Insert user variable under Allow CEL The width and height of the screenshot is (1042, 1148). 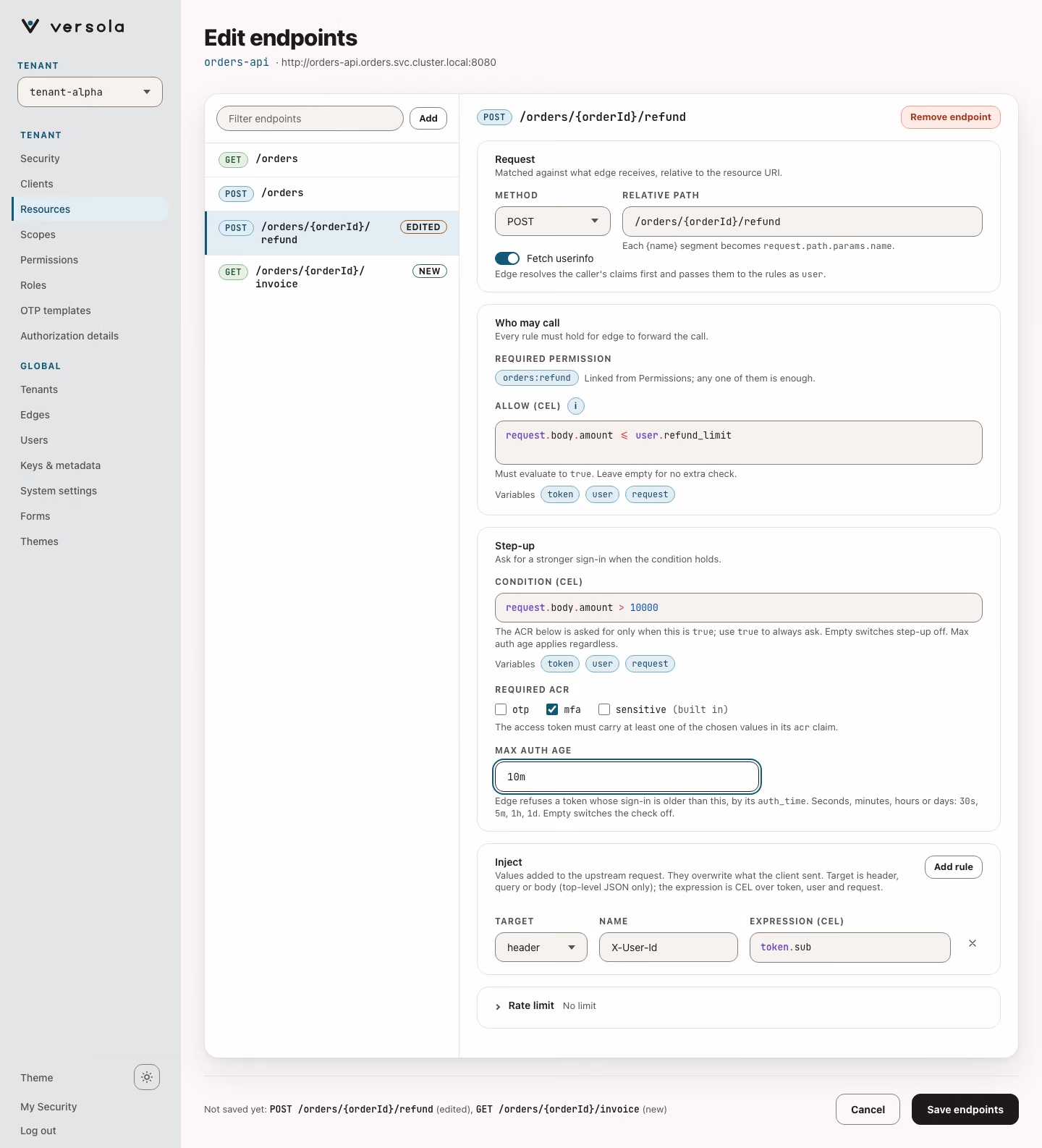[x=602, y=494]
